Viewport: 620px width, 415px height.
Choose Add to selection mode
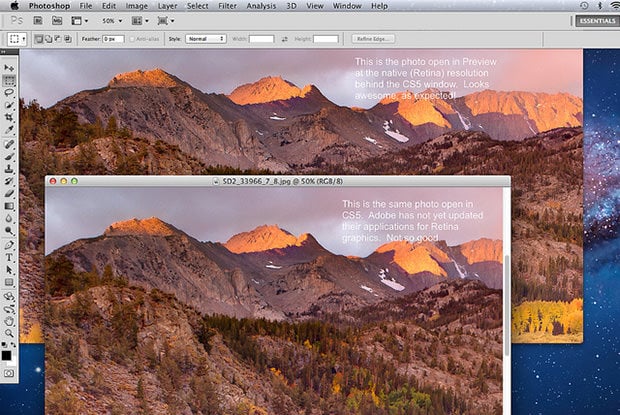coord(48,39)
